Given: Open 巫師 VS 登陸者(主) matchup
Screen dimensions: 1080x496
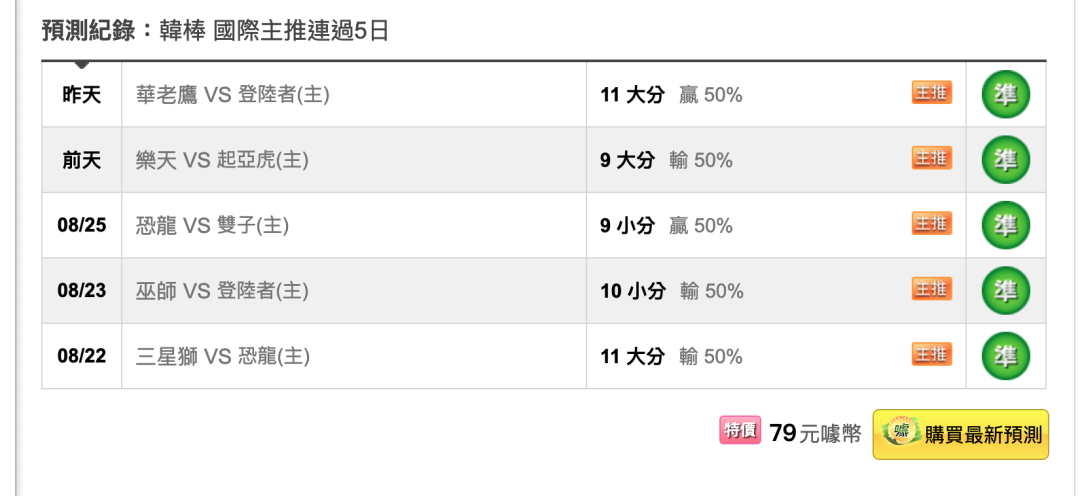Looking at the screenshot, I should point(222,291).
